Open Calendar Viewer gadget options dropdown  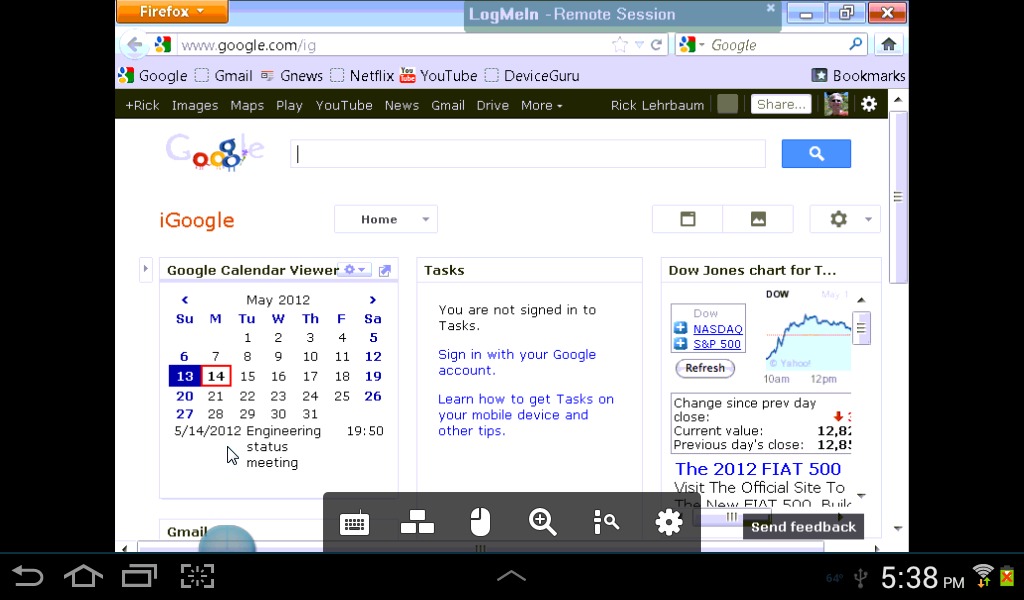[355, 270]
